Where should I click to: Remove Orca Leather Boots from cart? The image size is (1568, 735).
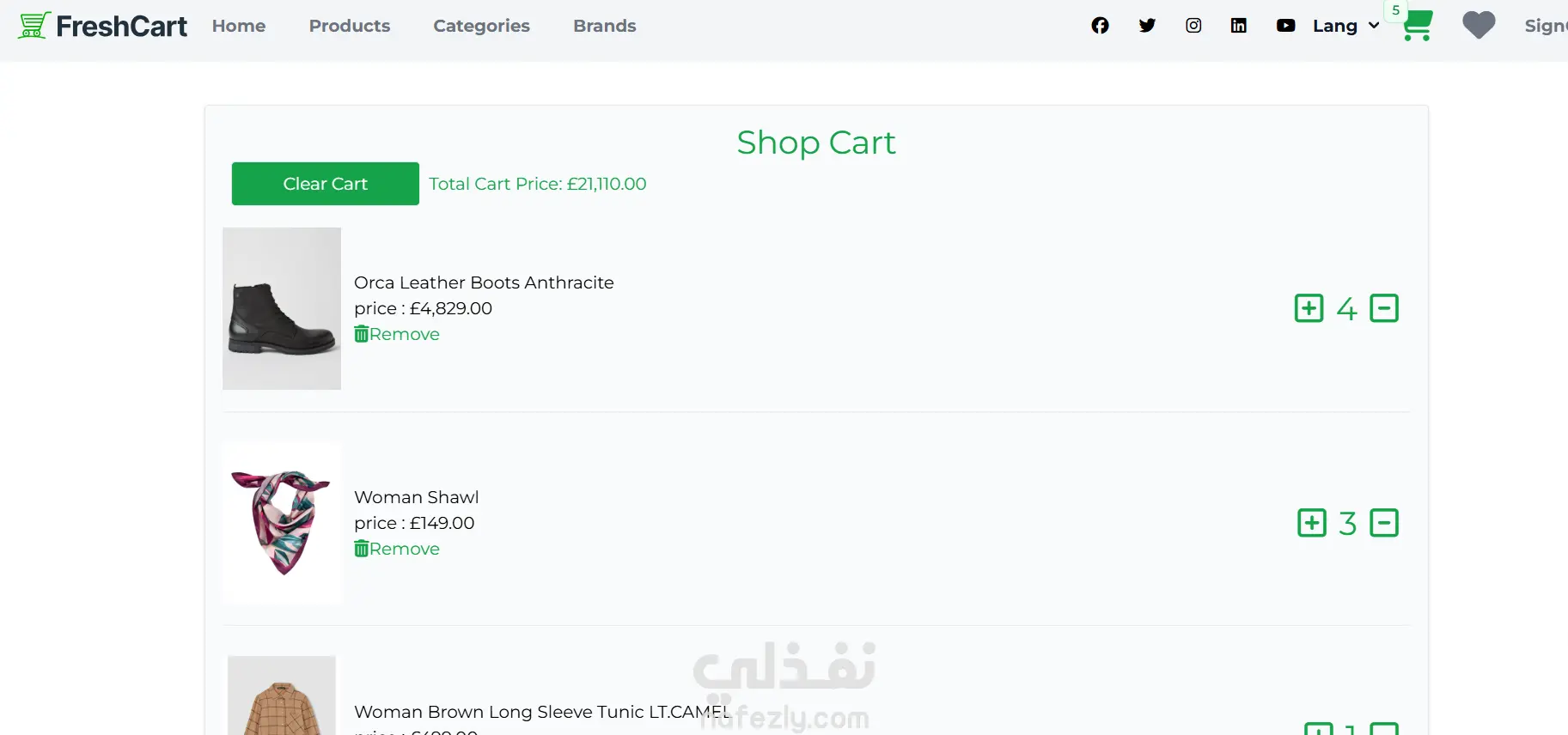point(397,334)
